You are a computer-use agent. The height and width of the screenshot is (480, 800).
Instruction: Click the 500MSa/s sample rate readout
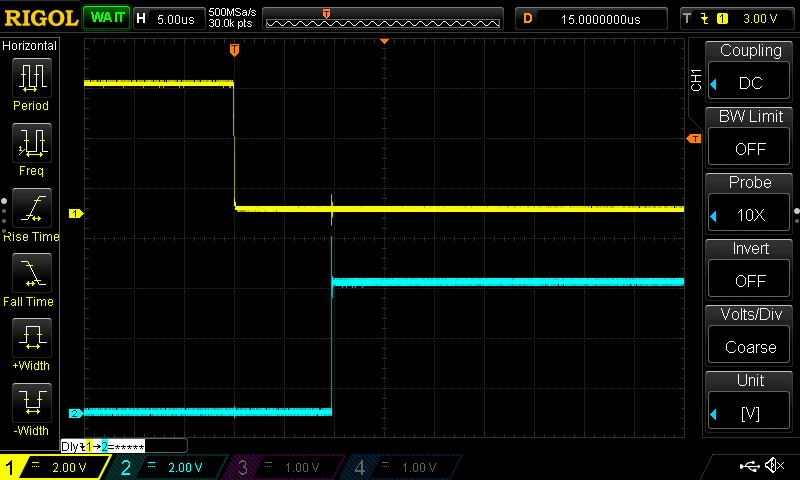[x=233, y=13]
